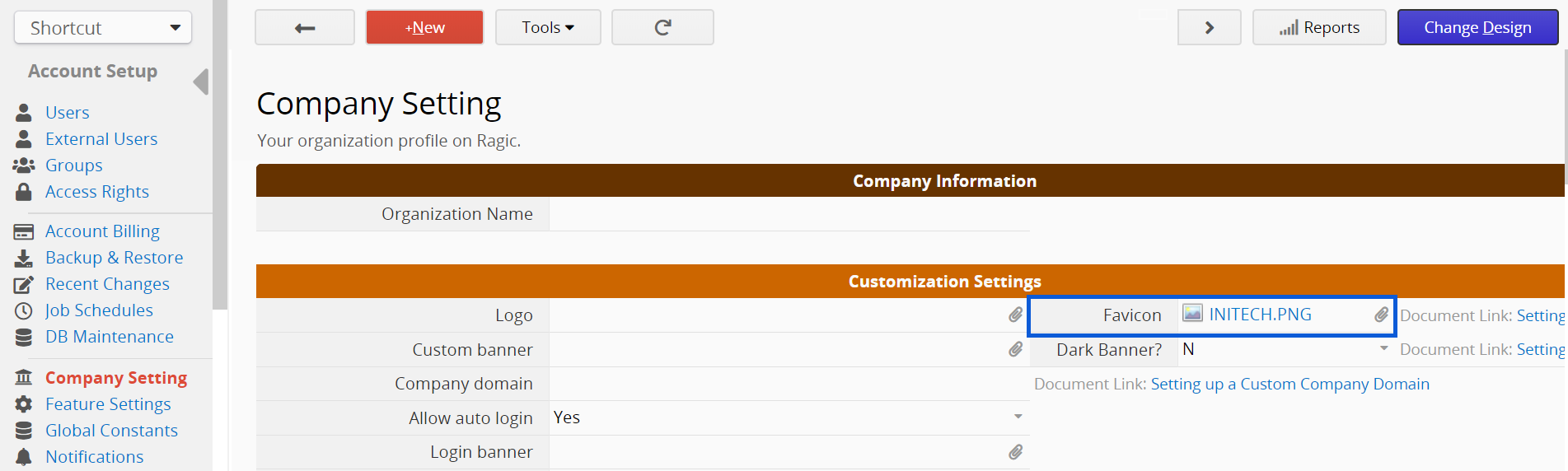Click the +New button
1568x471 pixels.
pyautogui.click(x=424, y=28)
